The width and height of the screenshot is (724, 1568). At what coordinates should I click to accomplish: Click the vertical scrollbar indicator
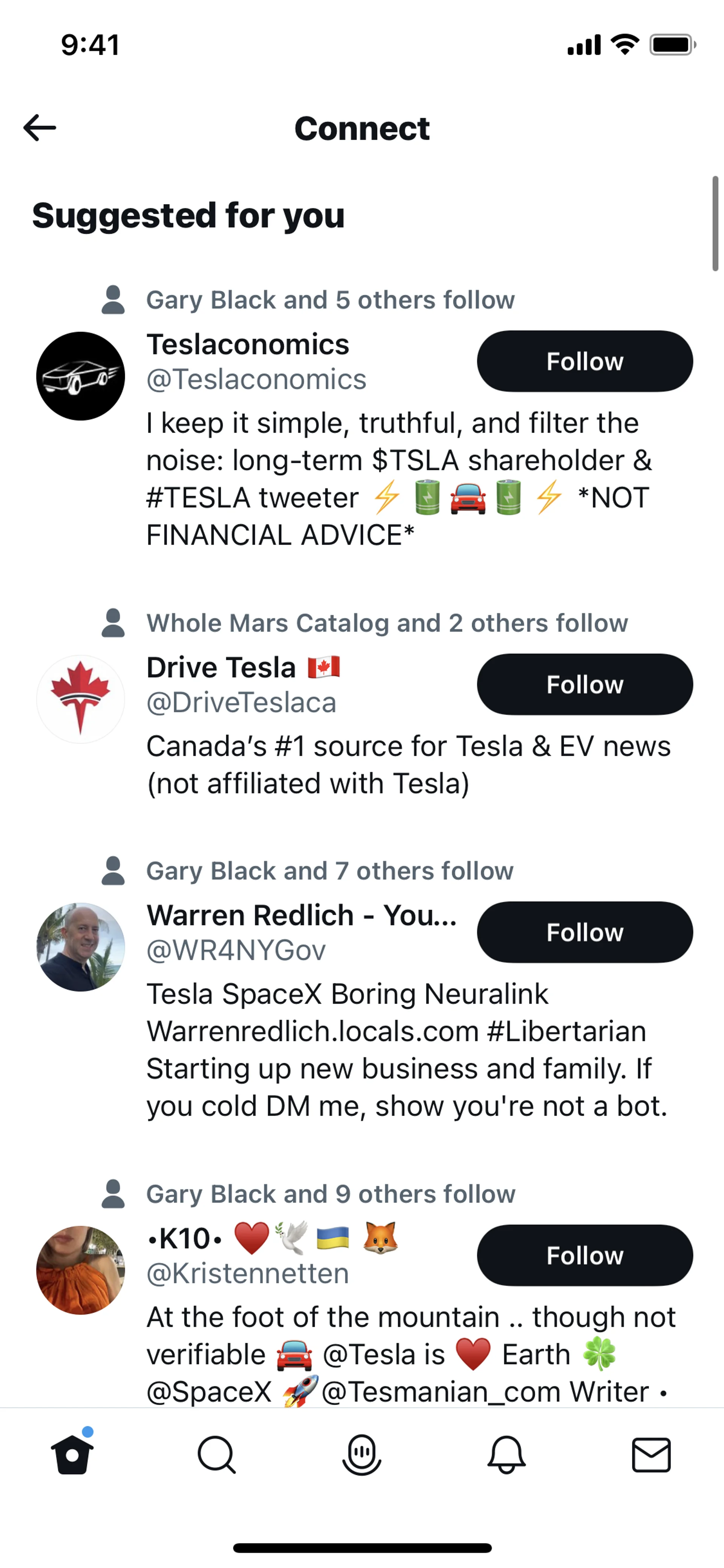tap(715, 223)
